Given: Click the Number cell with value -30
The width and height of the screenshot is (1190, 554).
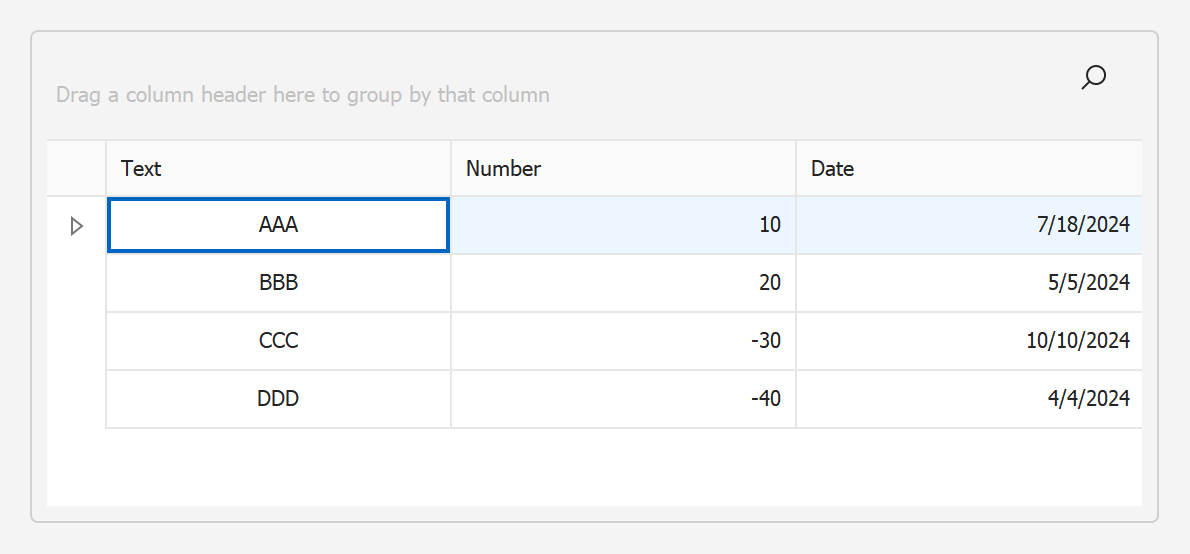Looking at the screenshot, I should (623, 341).
